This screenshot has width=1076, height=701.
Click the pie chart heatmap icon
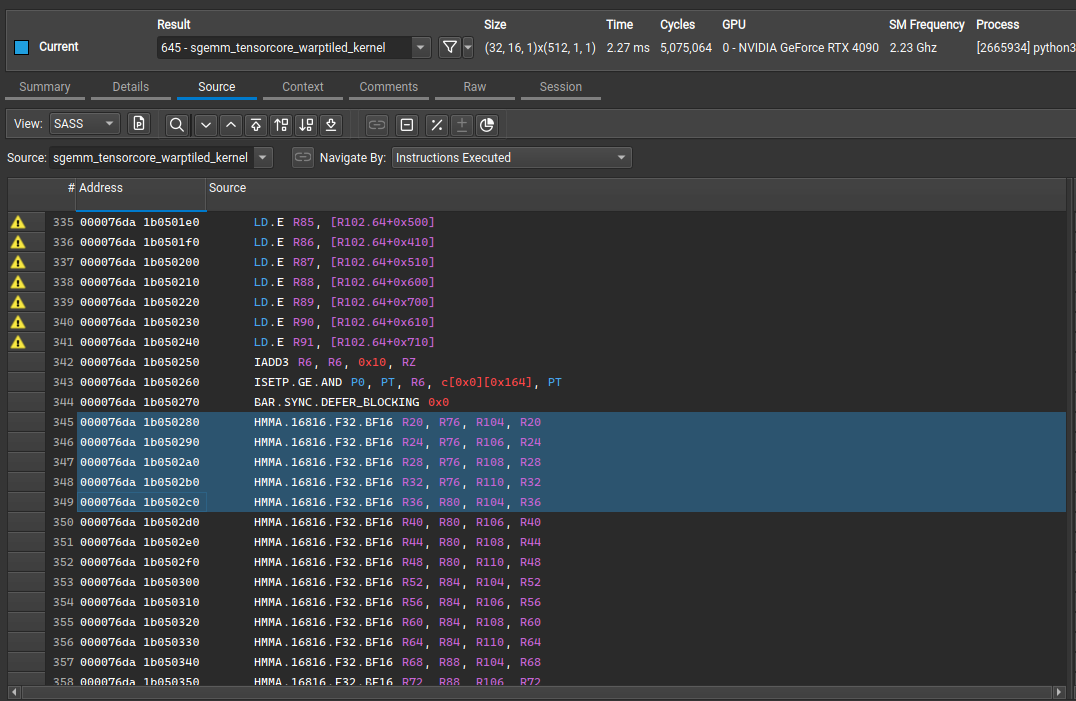[x=487, y=125]
